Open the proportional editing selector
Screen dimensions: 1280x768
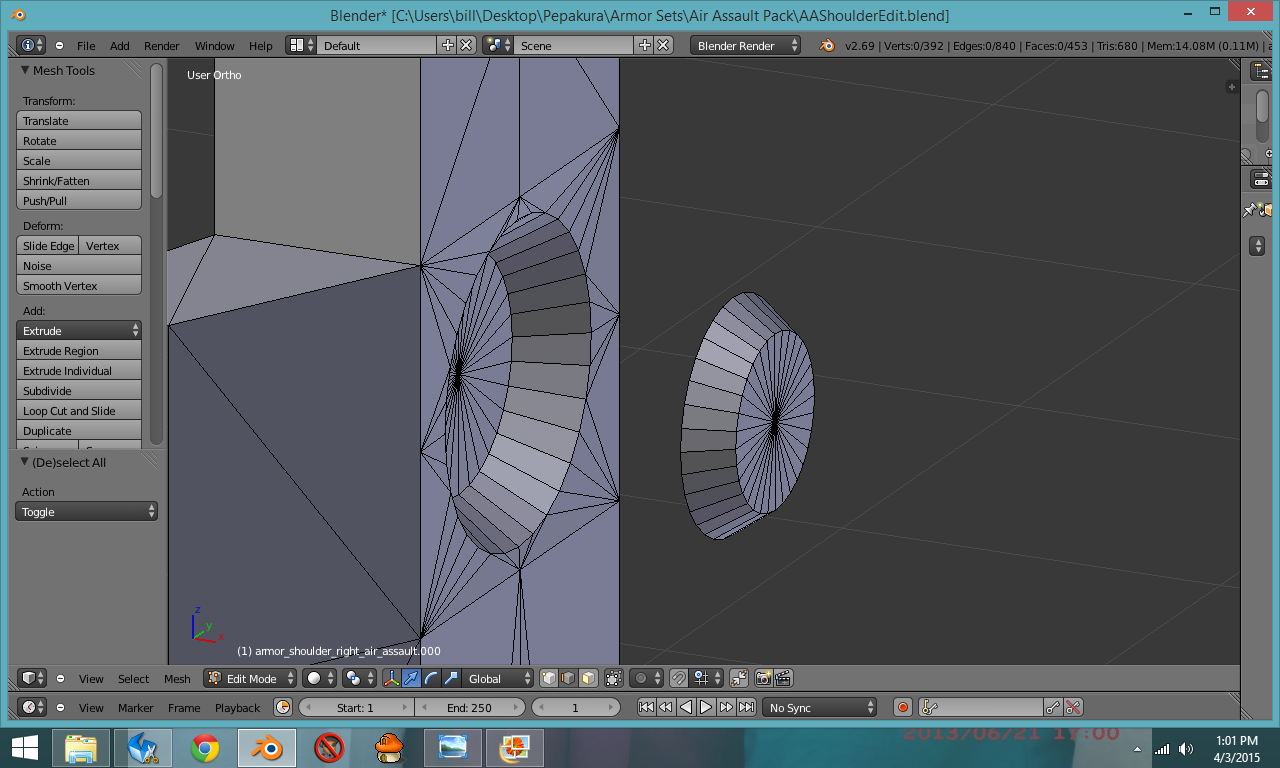coord(646,678)
